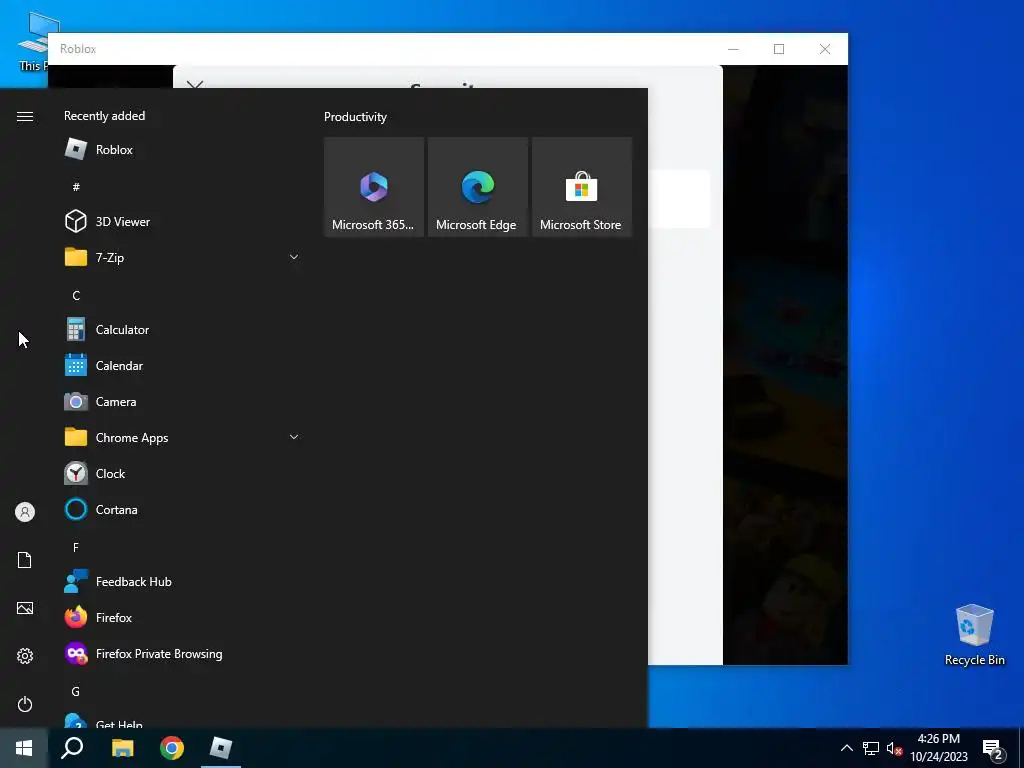Click the muted volume tray icon
The height and width of the screenshot is (768, 1024).
[x=894, y=748]
